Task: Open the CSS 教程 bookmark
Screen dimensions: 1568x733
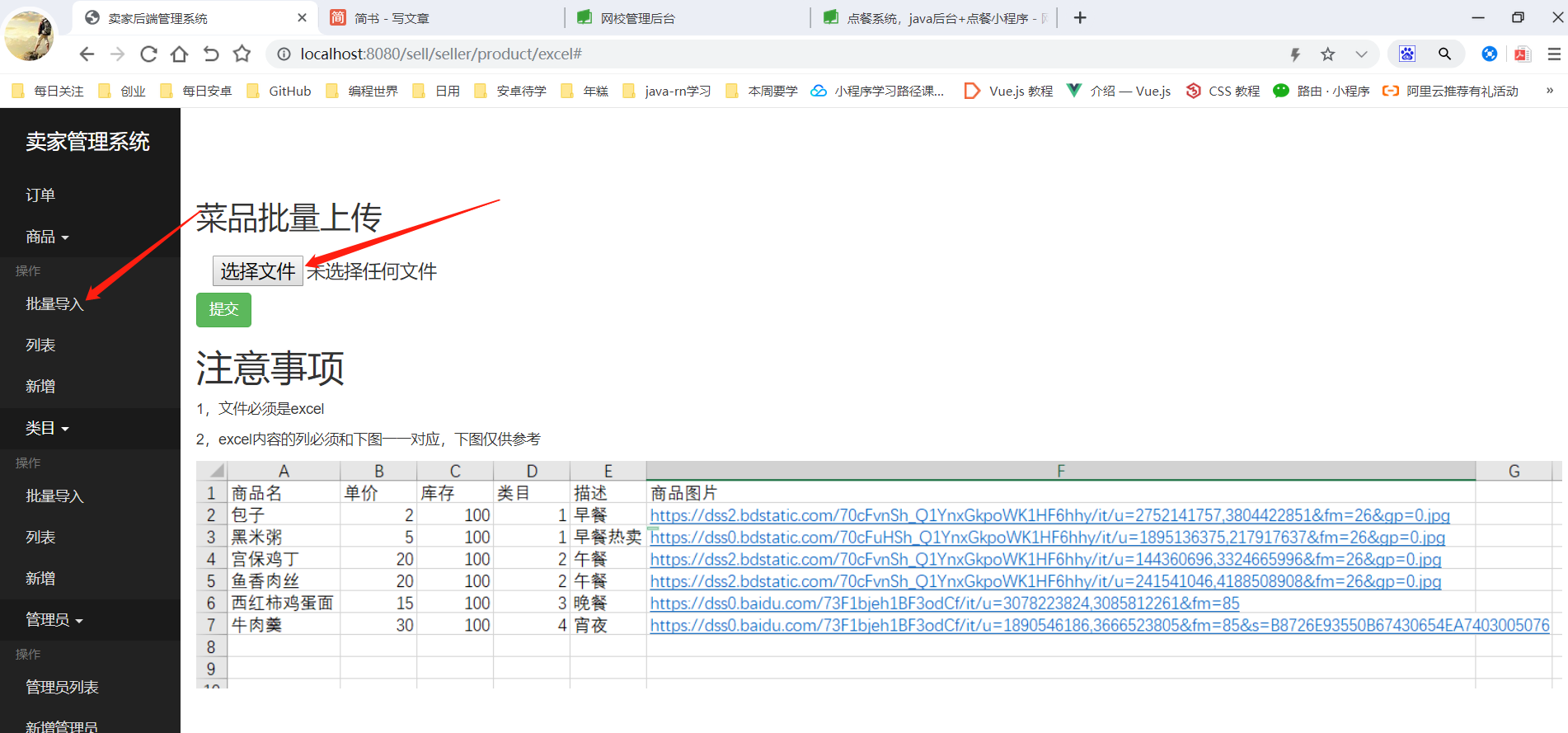Action: coord(1223,91)
